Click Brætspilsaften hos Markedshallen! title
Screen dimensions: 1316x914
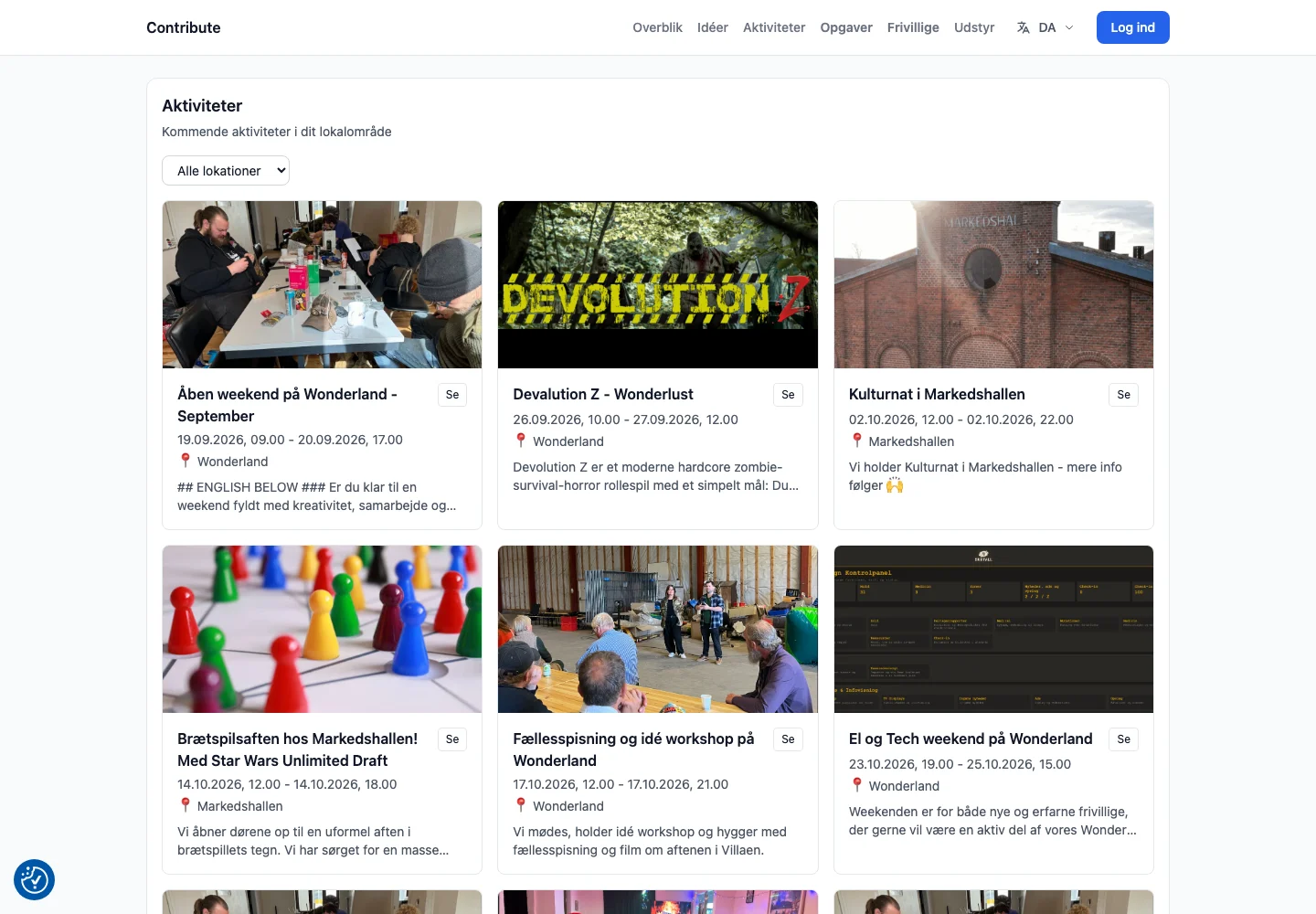tap(297, 749)
